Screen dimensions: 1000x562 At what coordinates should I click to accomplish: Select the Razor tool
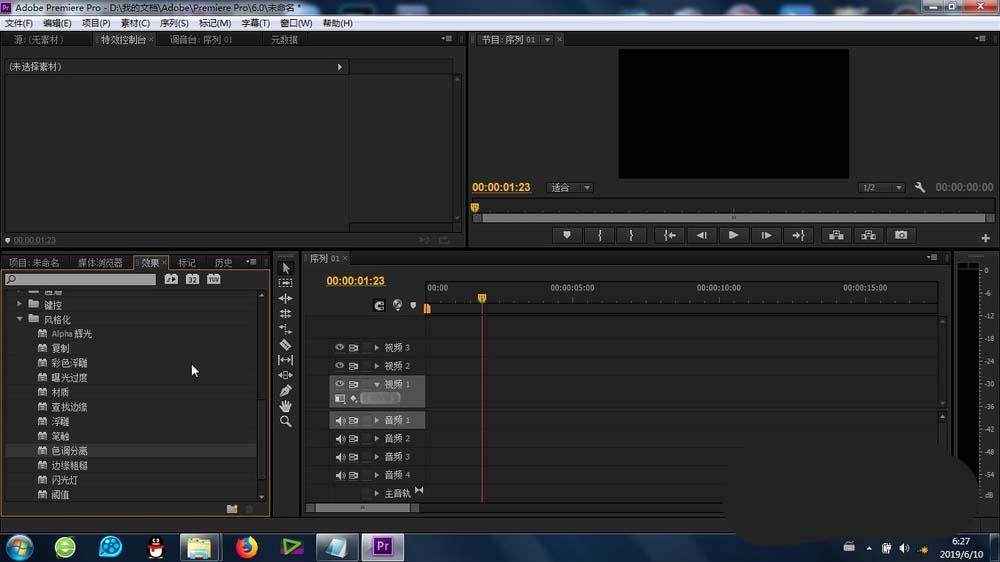point(286,344)
